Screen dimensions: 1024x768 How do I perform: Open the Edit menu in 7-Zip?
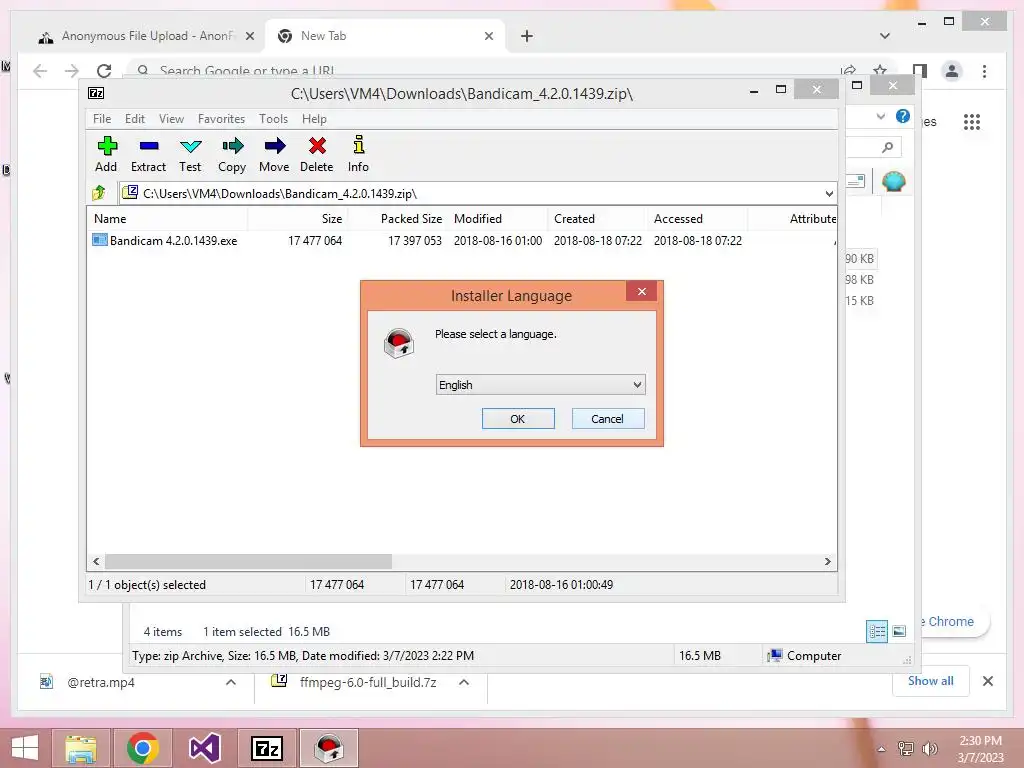(x=135, y=119)
